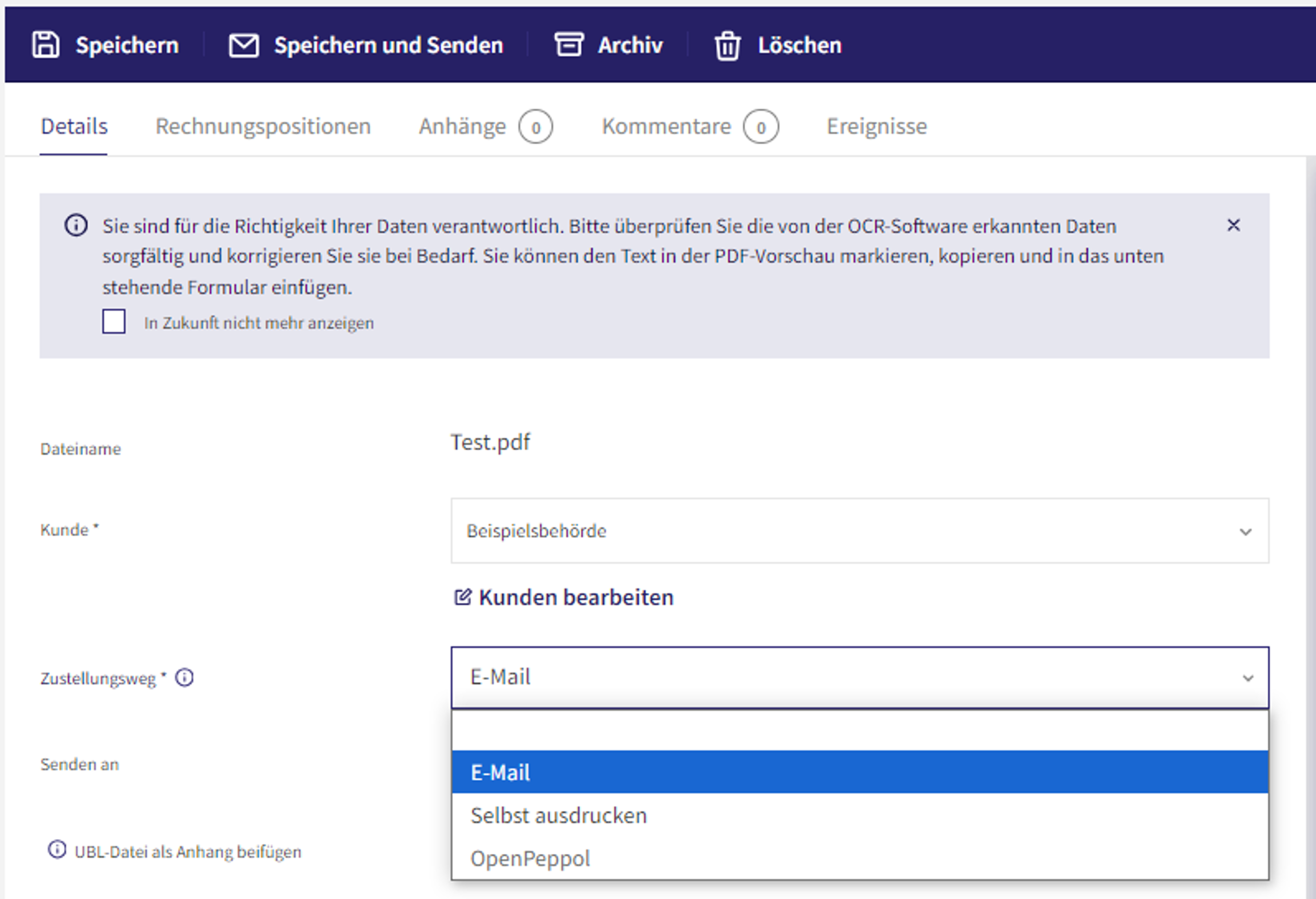Click the Anhänge count badge showing 0
This screenshot has width=1316, height=899.
point(535,127)
